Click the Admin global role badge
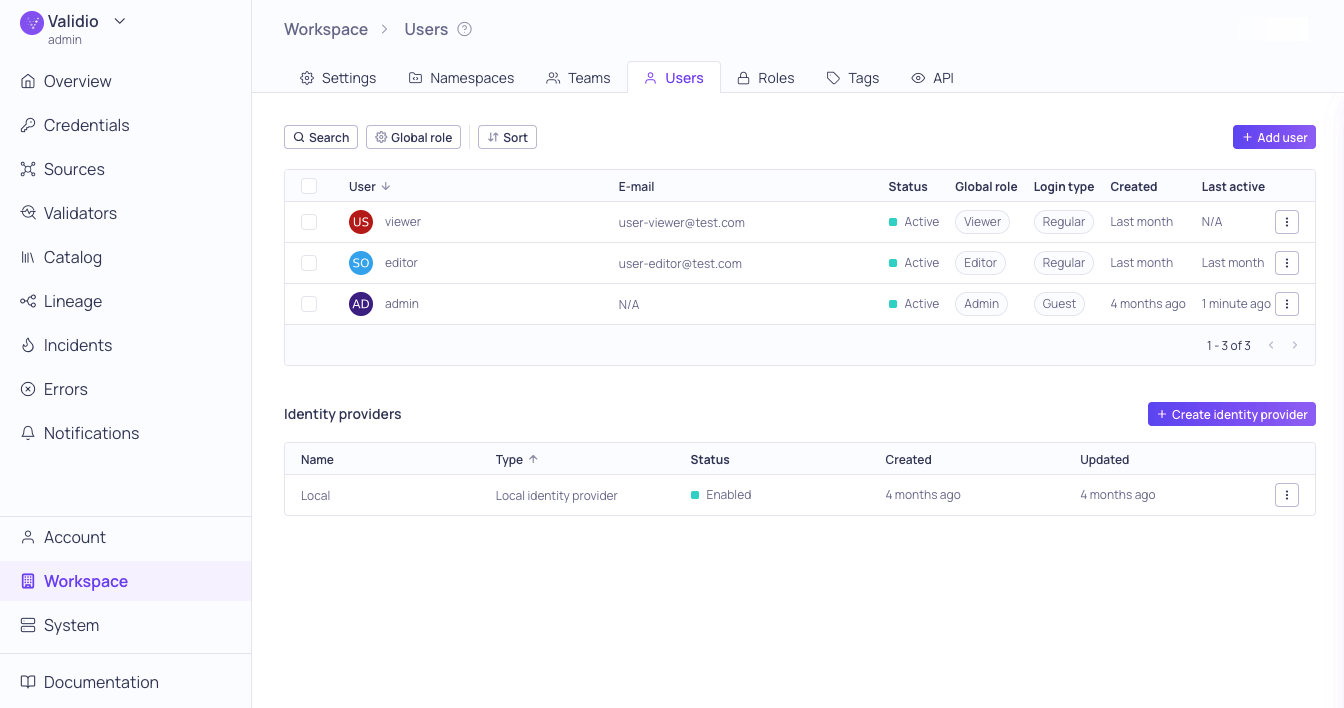This screenshot has width=1344, height=708. (x=981, y=304)
